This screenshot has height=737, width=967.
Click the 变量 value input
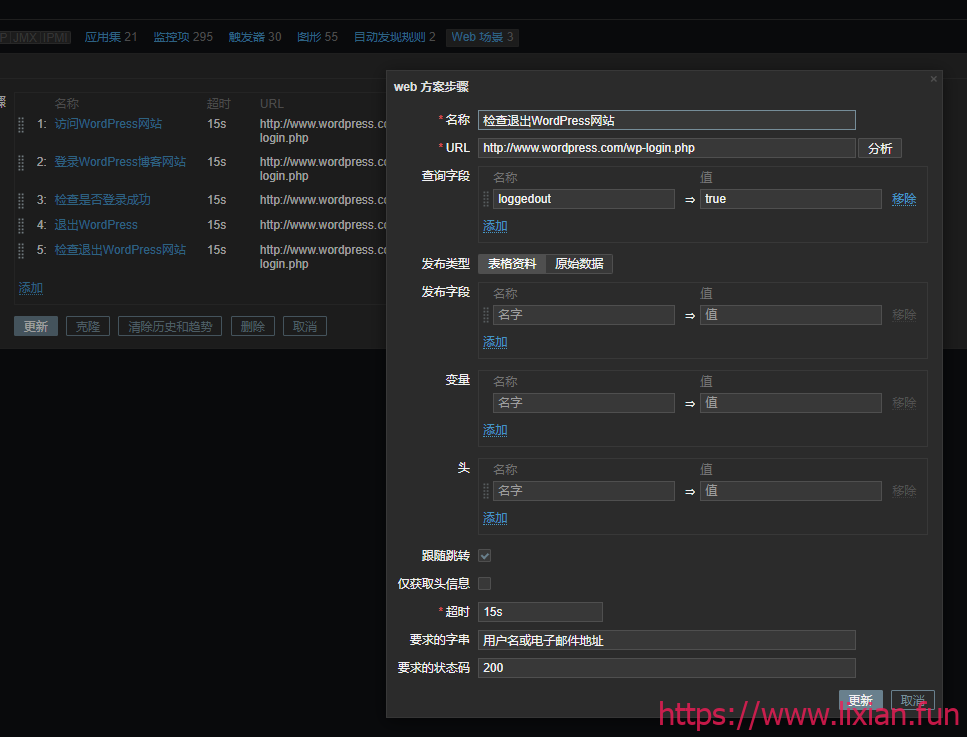click(x=791, y=403)
